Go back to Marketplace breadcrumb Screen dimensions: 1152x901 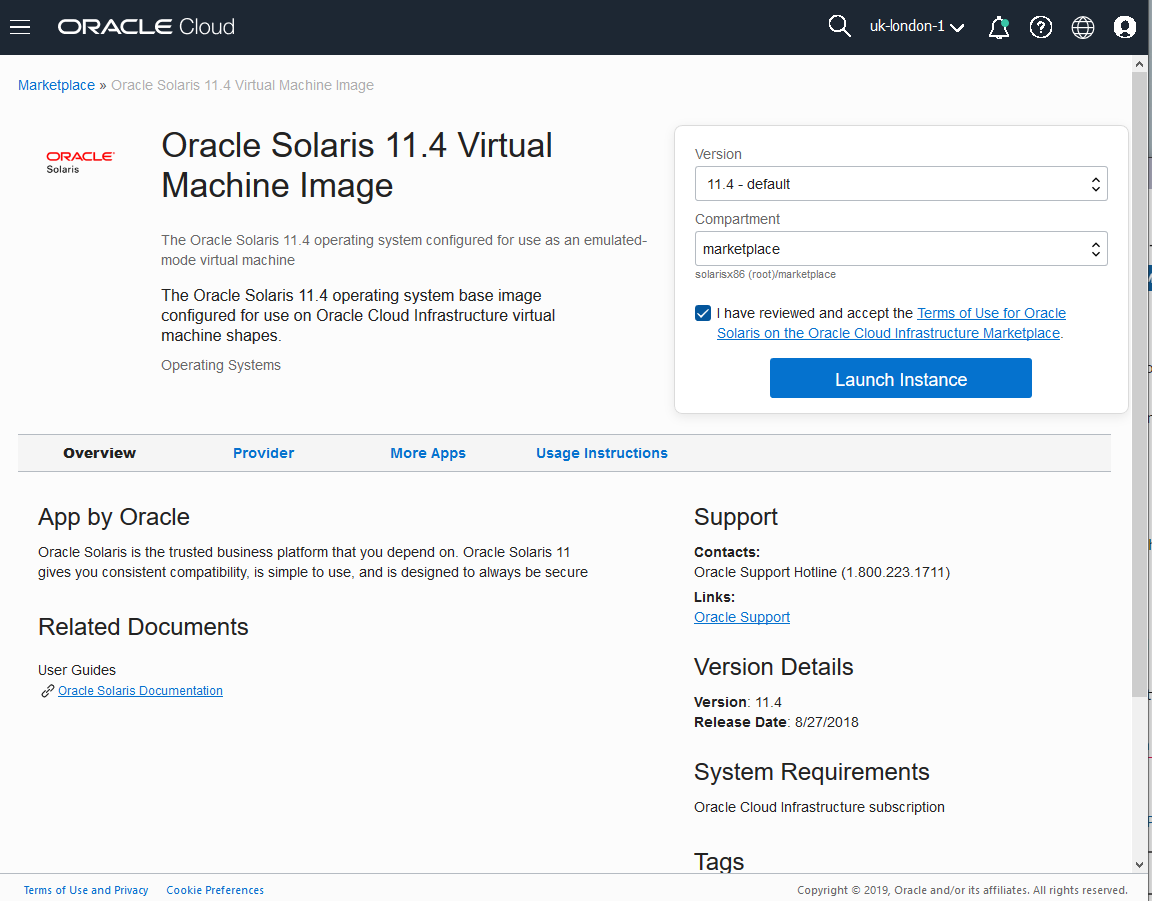pos(56,85)
